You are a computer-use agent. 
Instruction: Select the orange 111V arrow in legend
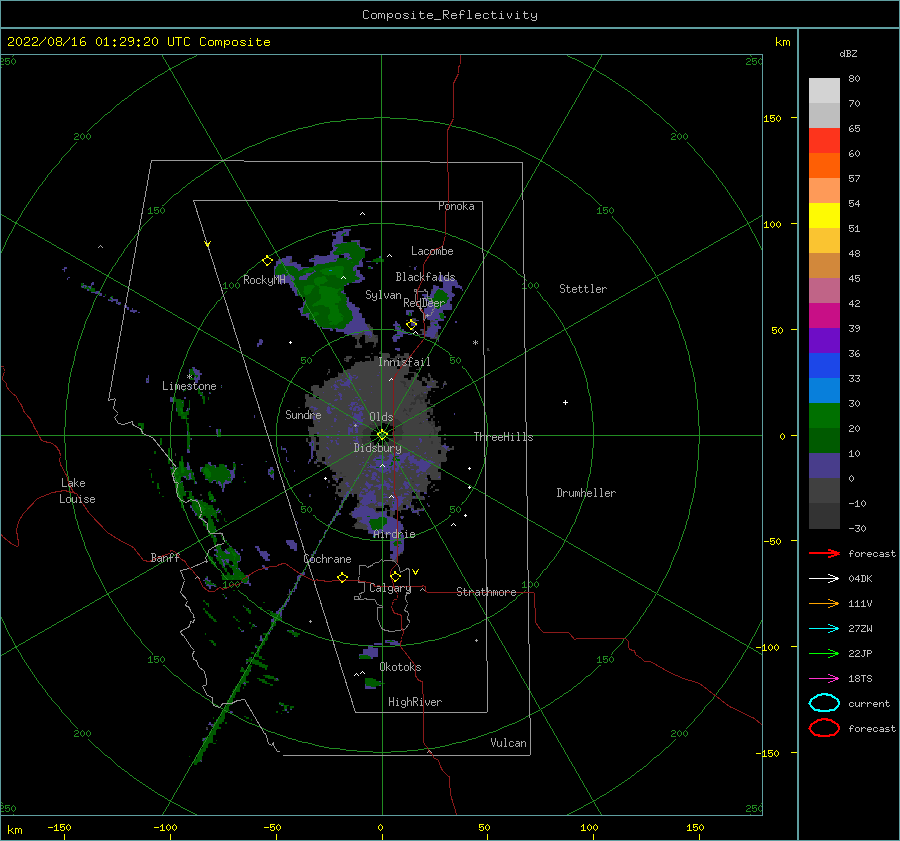point(824,603)
